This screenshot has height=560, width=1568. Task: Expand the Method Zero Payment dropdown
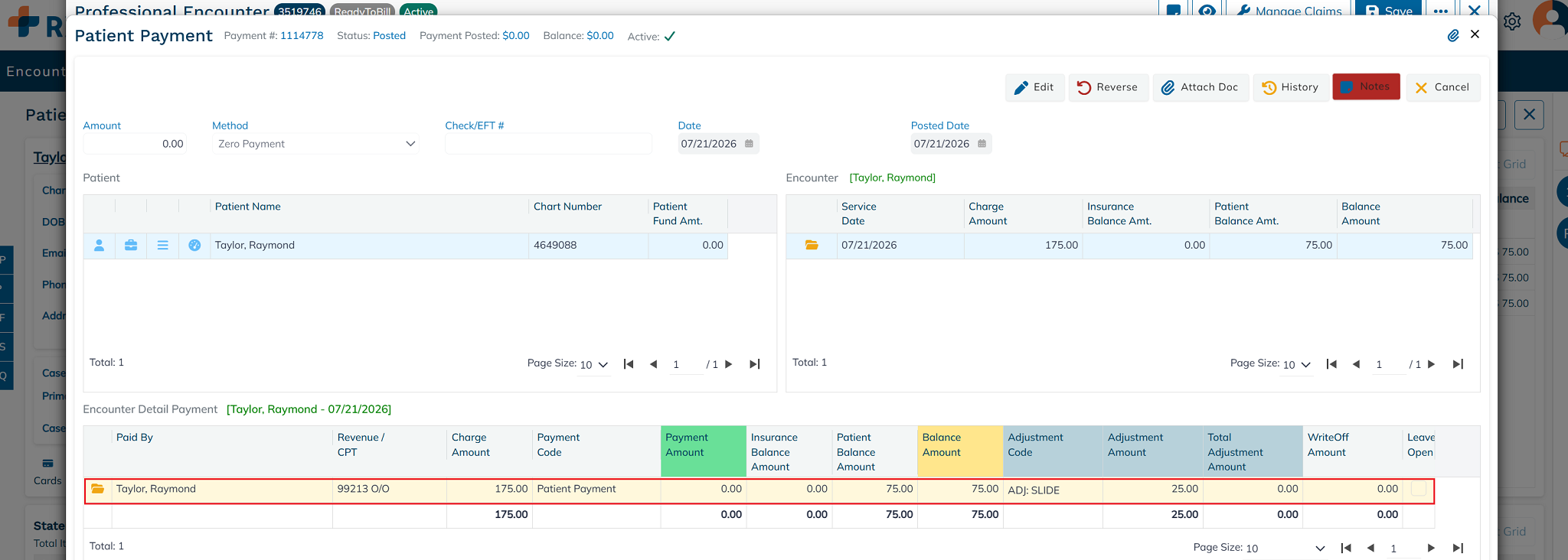315,144
